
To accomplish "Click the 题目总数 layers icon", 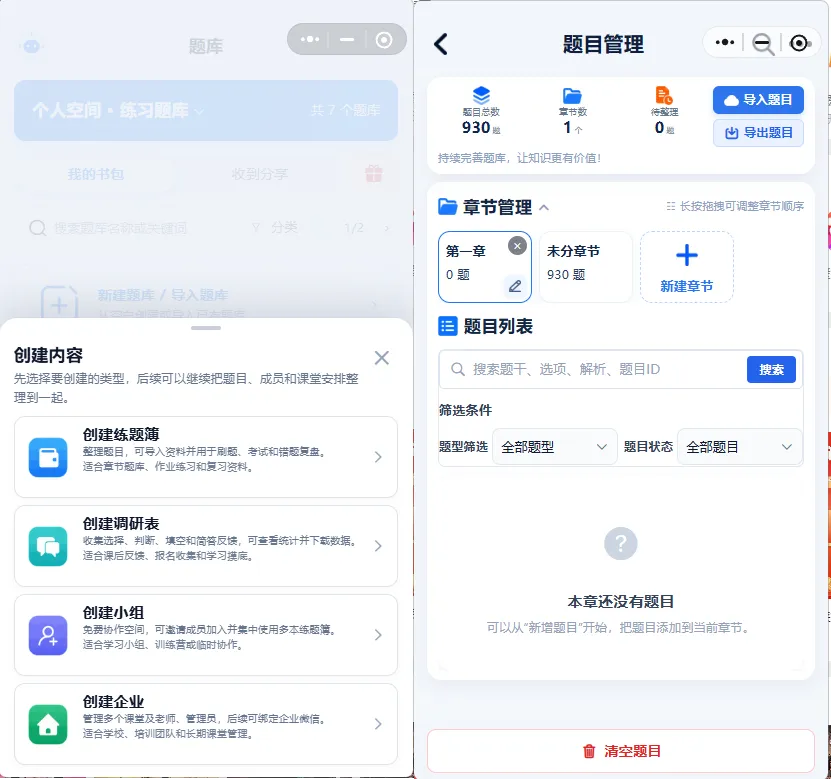I will 481,95.
